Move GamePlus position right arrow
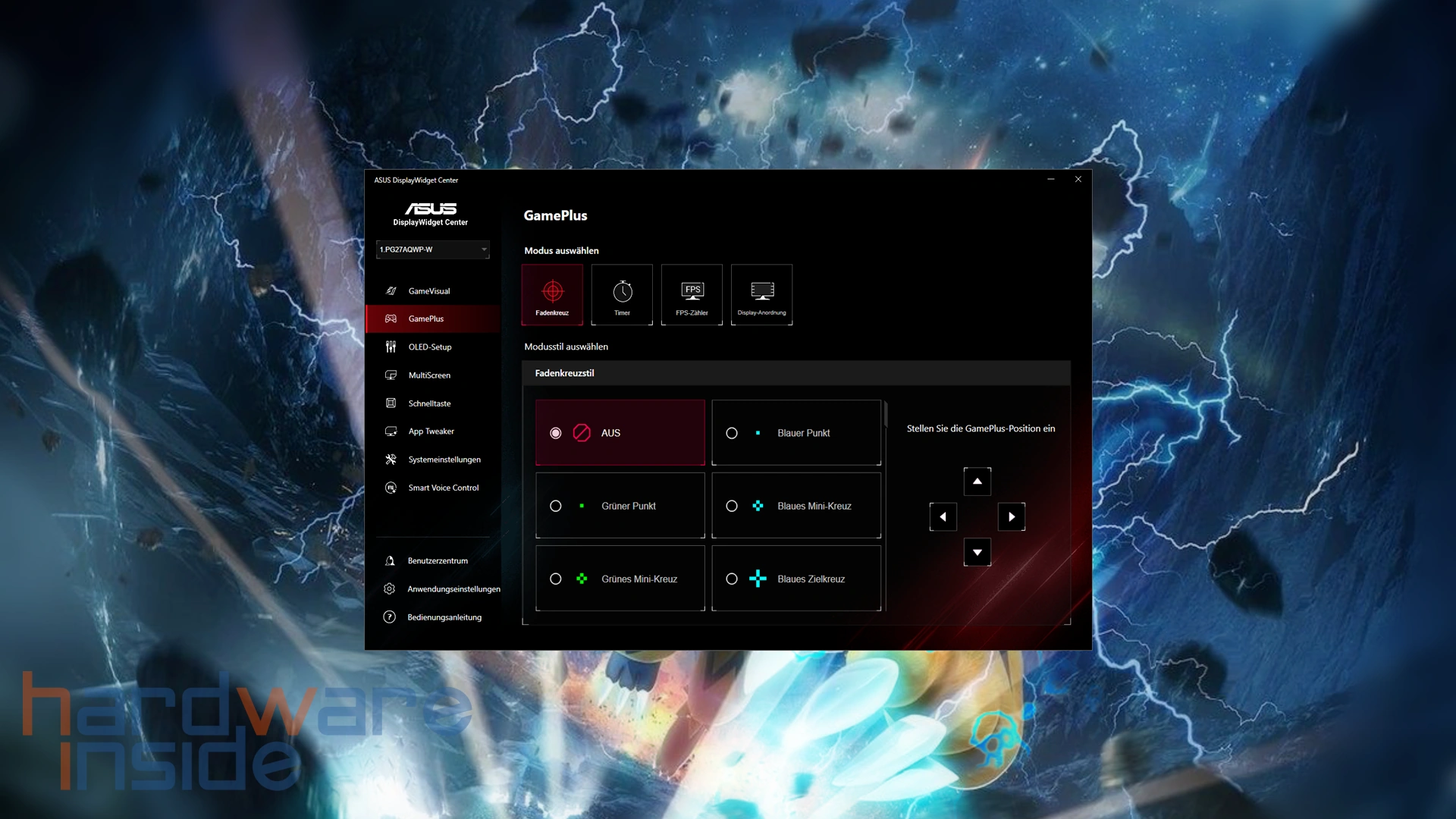The image size is (1456, 819). [x=1012, y=517]
